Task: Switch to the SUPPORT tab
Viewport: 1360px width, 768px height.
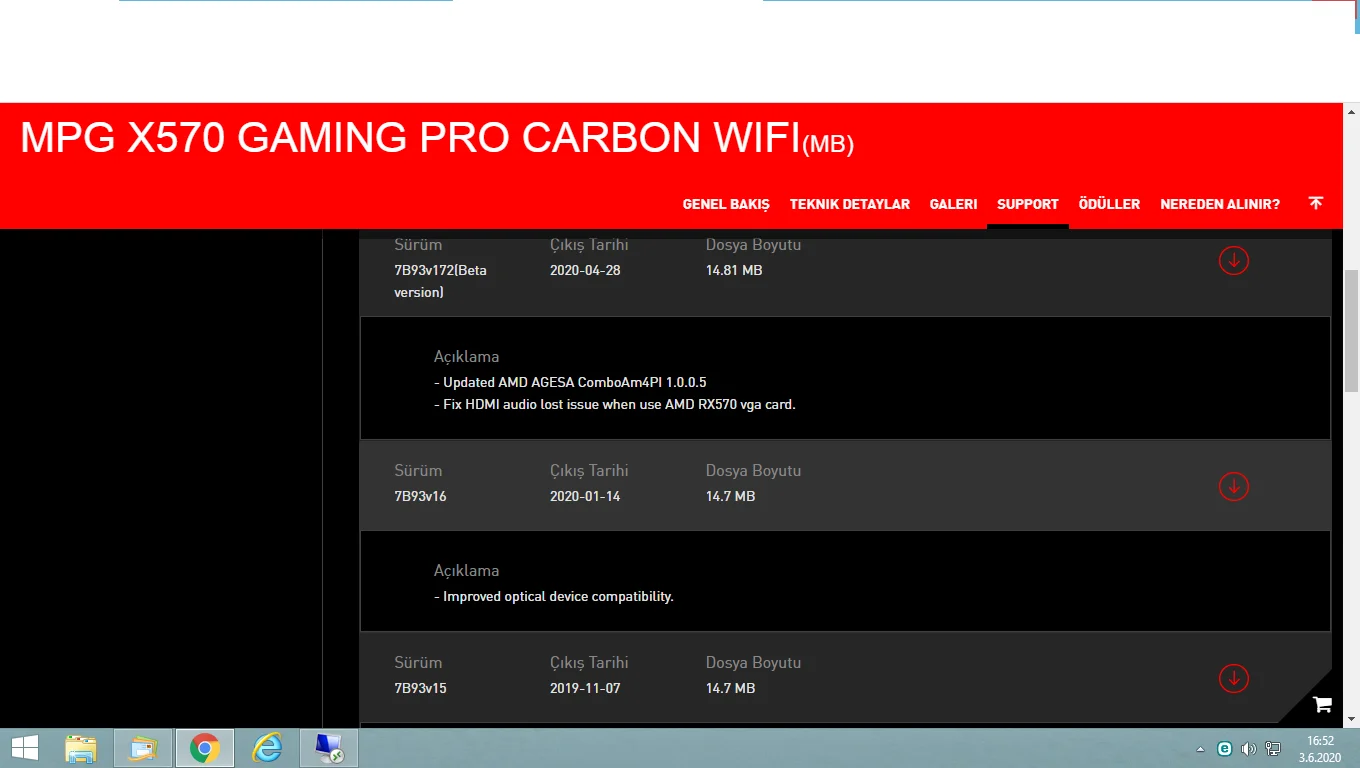Action: [x=1027, y=203]
